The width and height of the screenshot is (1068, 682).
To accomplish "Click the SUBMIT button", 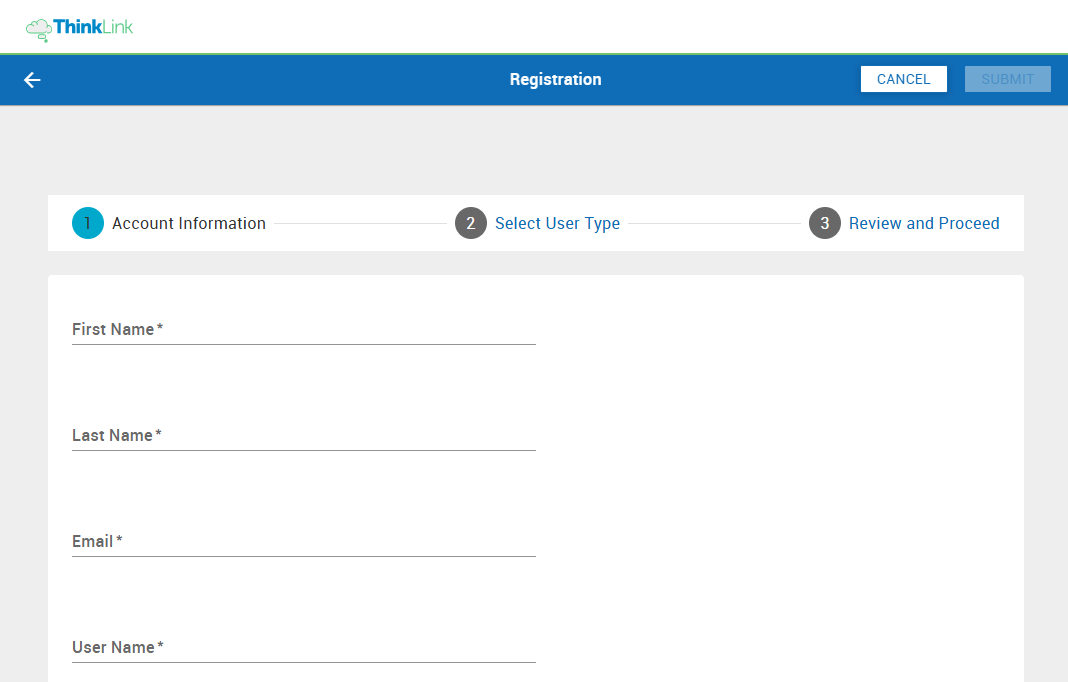I will [x=1007, y=79].
